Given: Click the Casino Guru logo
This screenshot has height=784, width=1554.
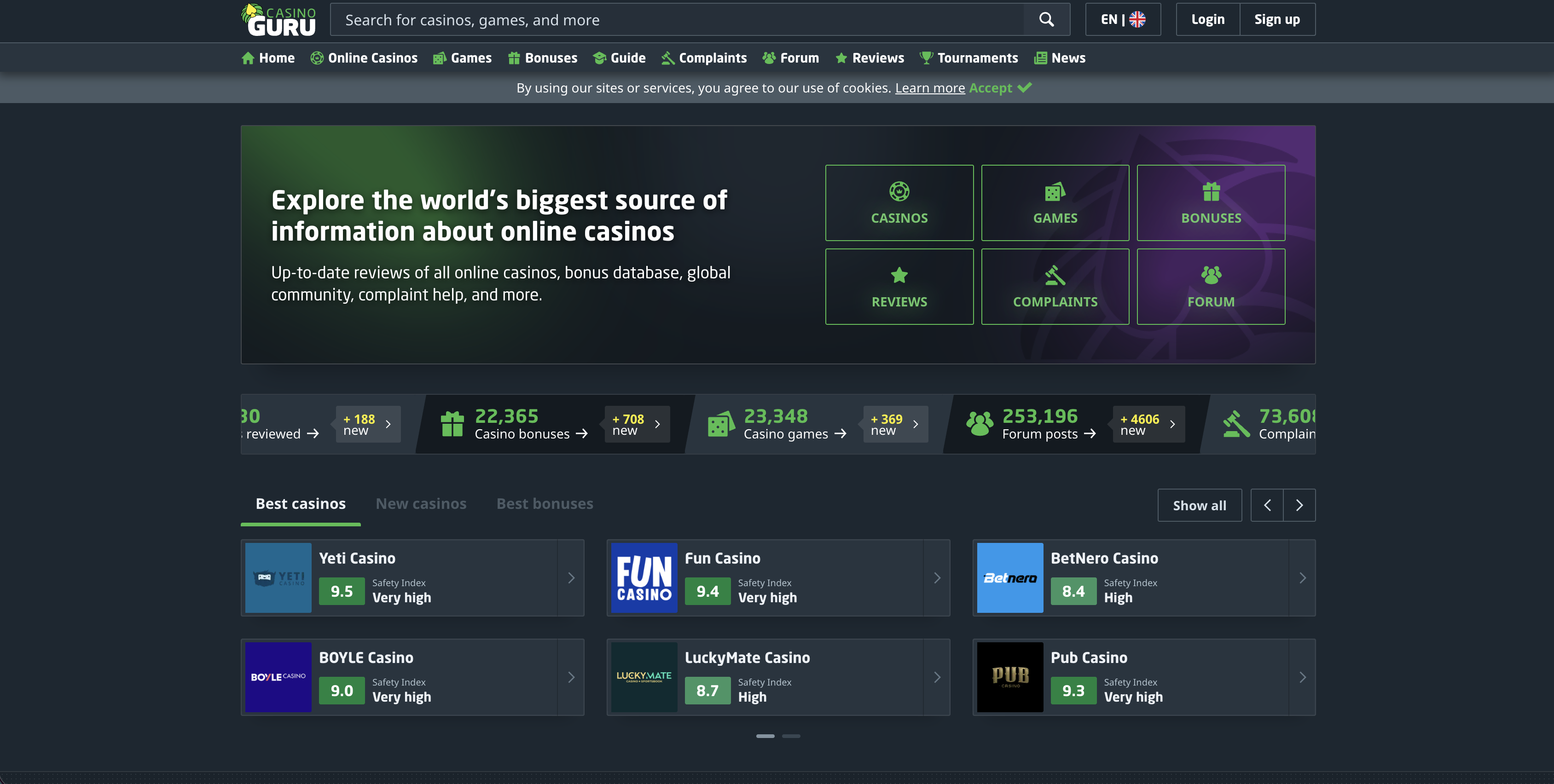Looking at the screenshot, I should [x=278, y=20].
